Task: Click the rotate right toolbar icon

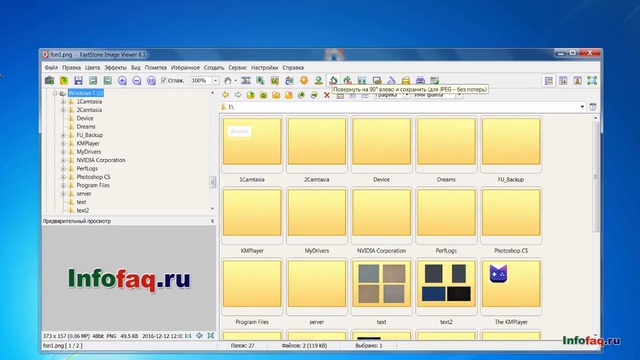Action: pyautogui.click(x=347, y=80)
